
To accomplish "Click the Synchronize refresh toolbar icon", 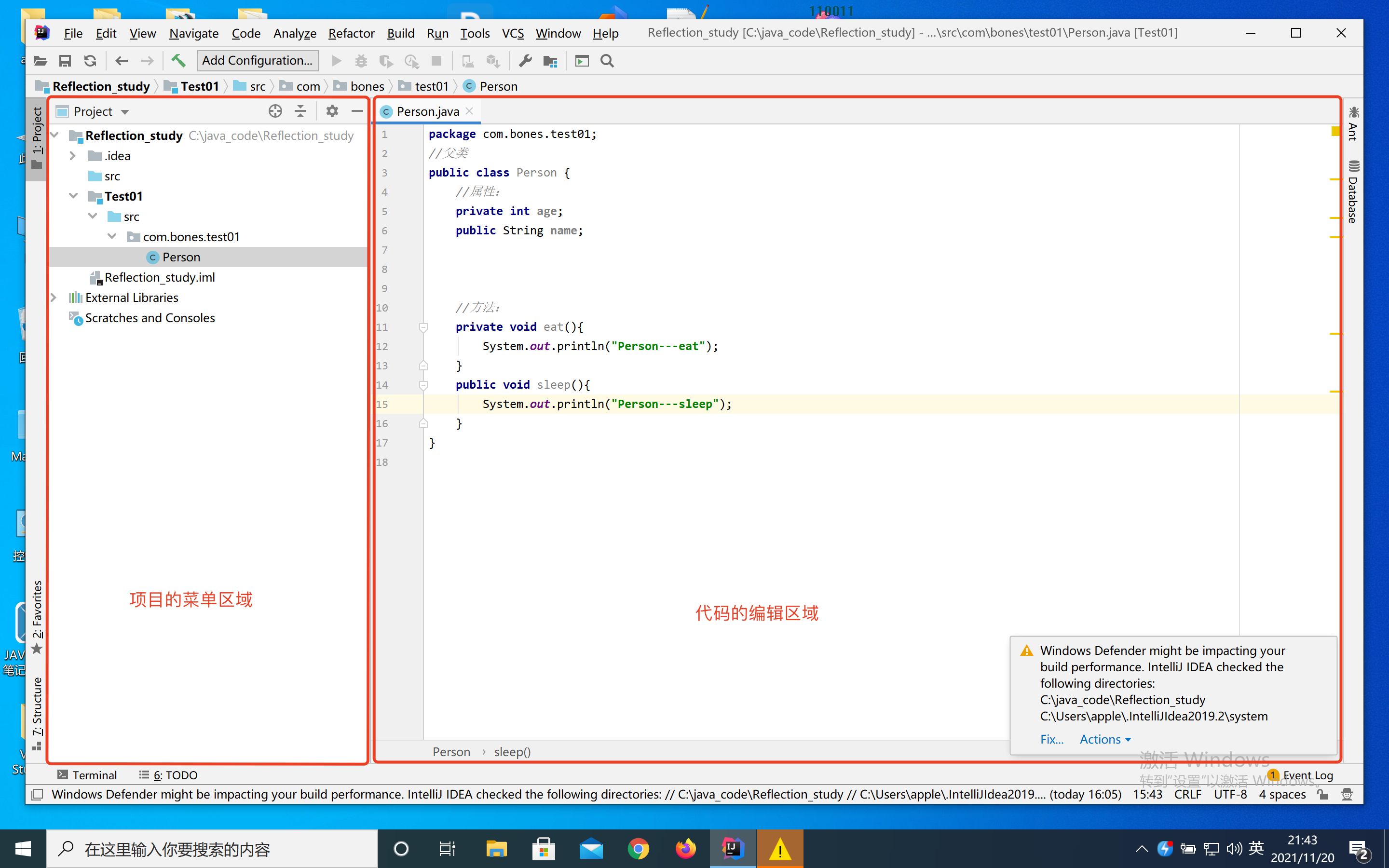I will 90,60.
